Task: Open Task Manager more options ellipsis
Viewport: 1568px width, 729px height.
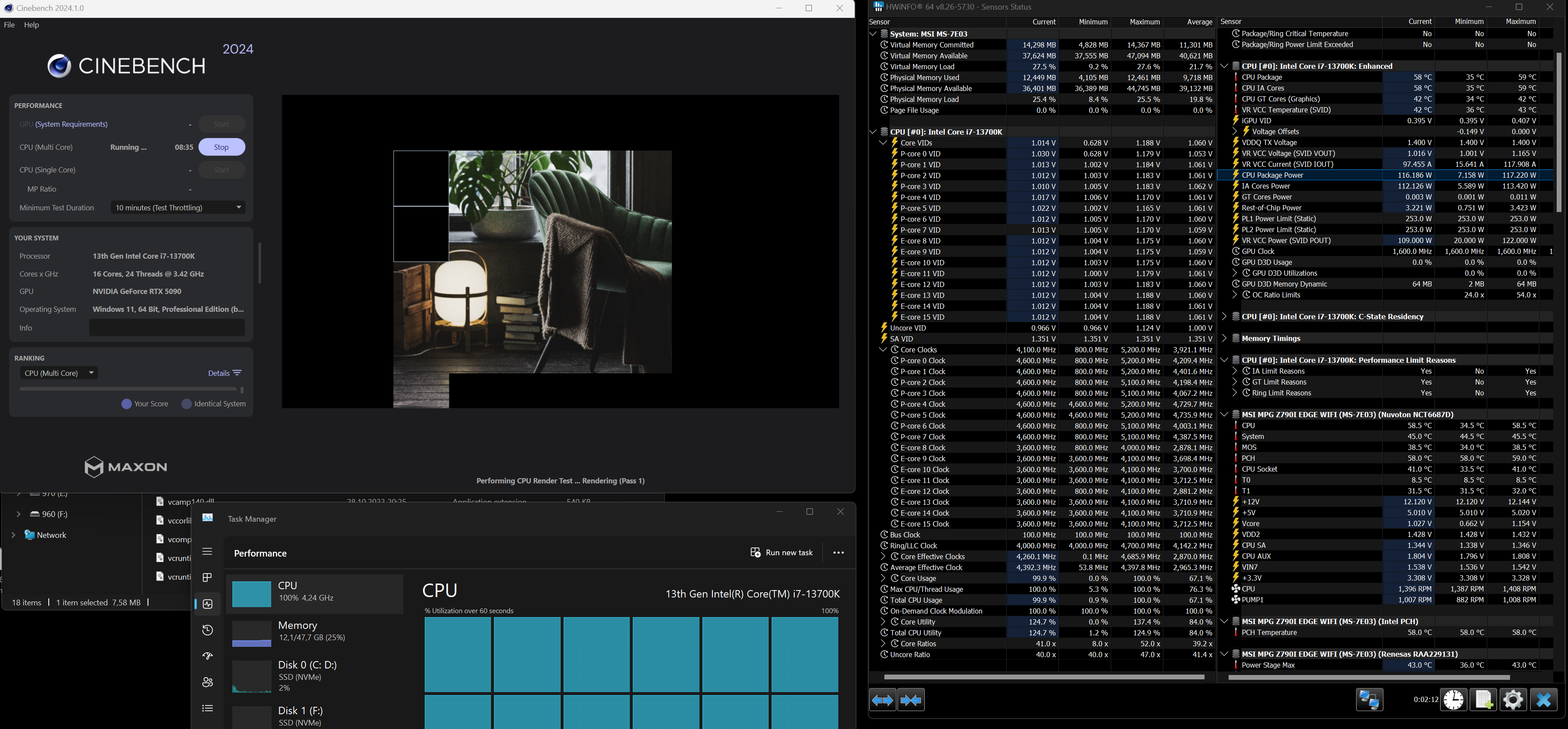Action: tap(838, 553)
